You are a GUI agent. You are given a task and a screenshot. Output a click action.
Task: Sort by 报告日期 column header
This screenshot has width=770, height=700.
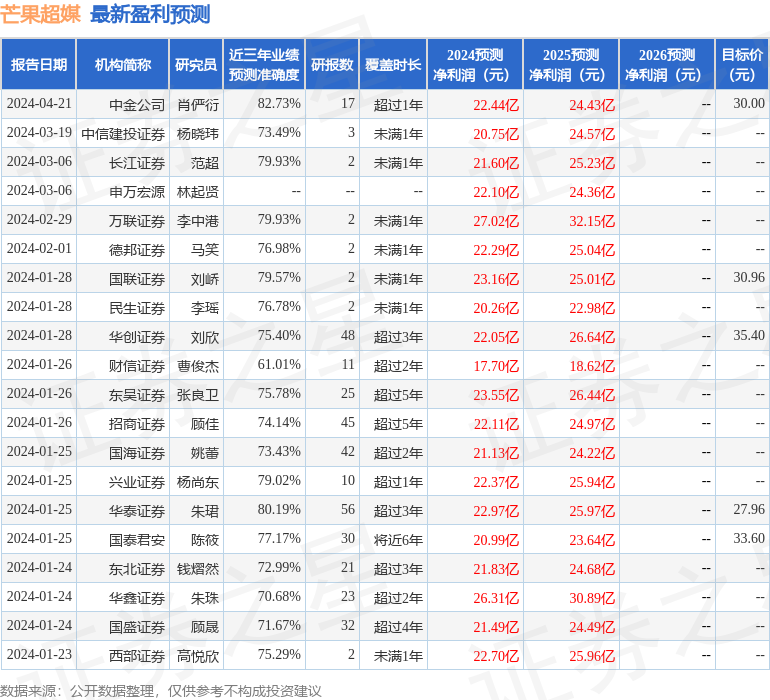pyautogui.click(x=39, y=65)
